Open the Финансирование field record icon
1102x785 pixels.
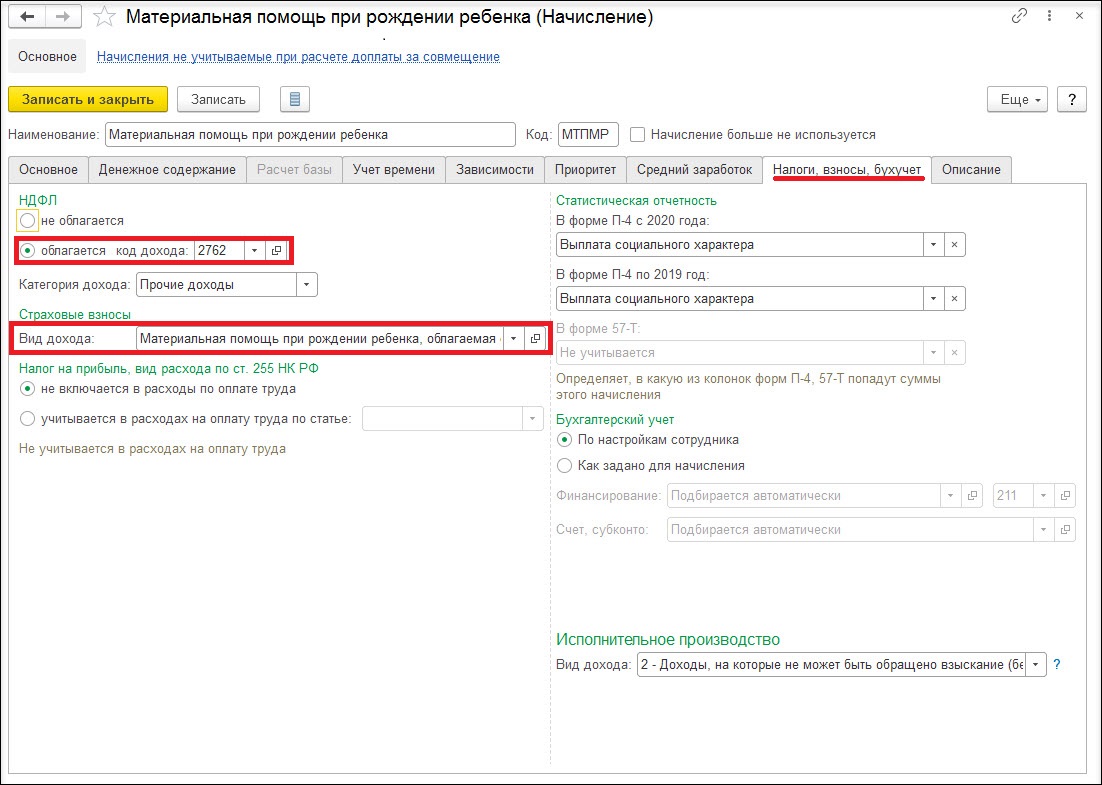click(x=972, y=495)
